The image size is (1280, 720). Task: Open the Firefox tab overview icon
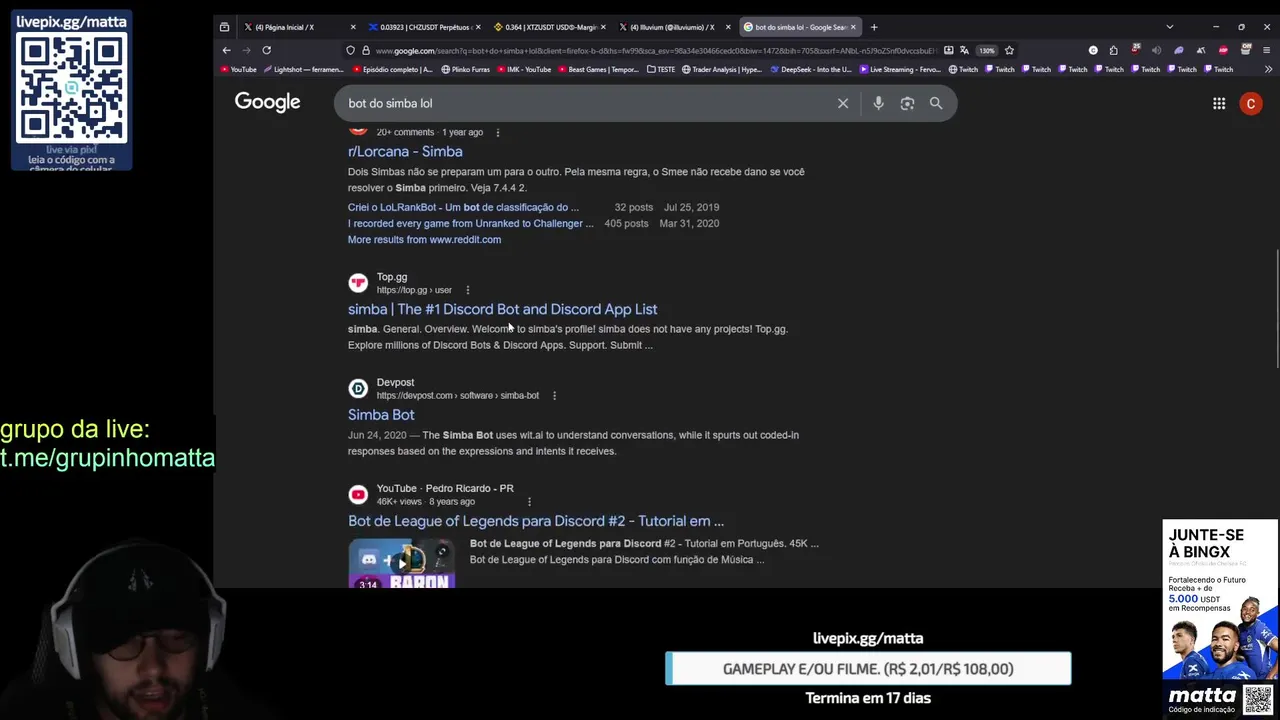224,27
